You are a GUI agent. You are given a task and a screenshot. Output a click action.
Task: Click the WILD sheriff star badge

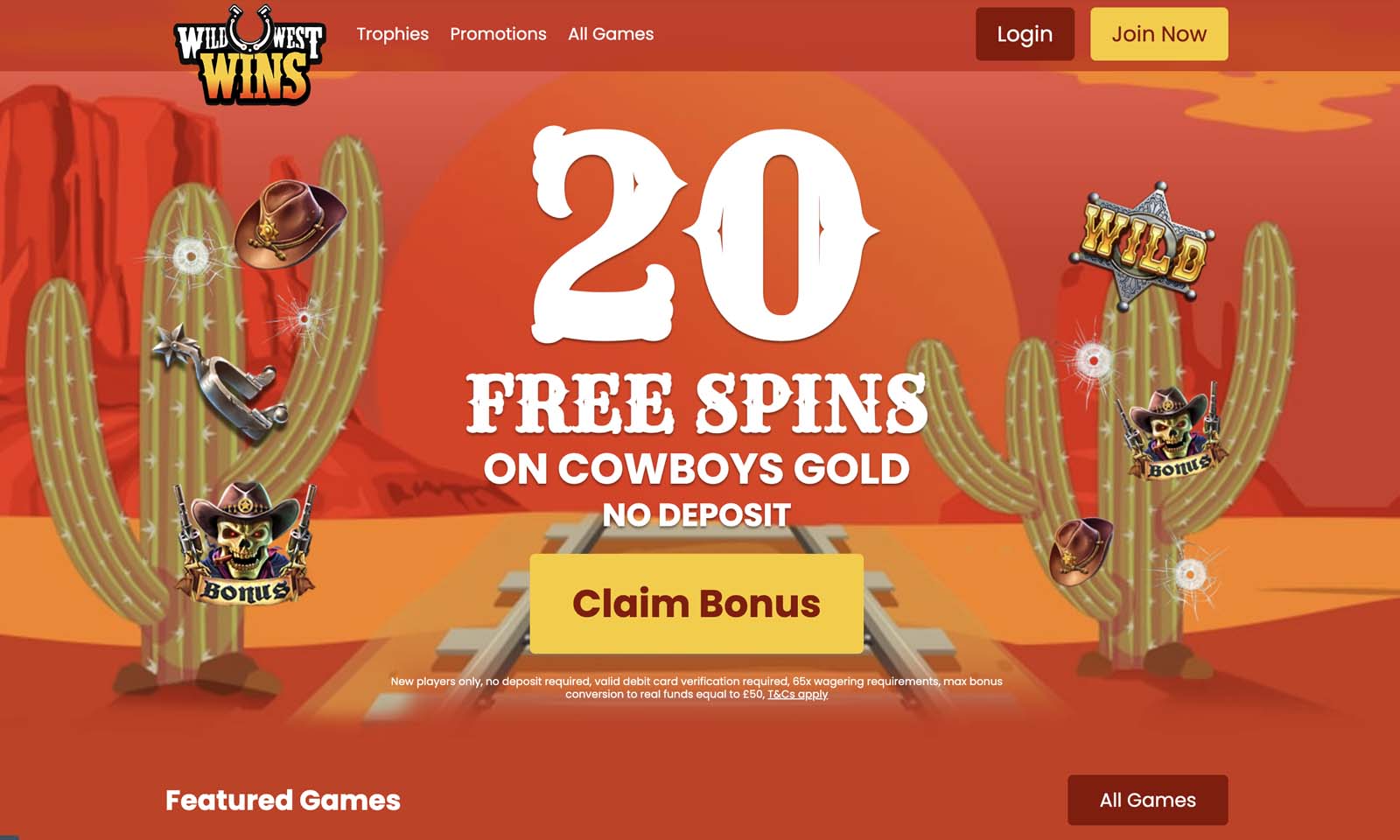tap(1143, 242)
